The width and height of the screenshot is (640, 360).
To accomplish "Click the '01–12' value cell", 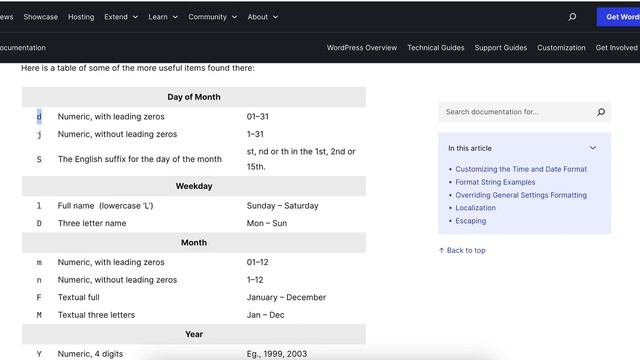I will pyautogui.click(x=258, y=262).
